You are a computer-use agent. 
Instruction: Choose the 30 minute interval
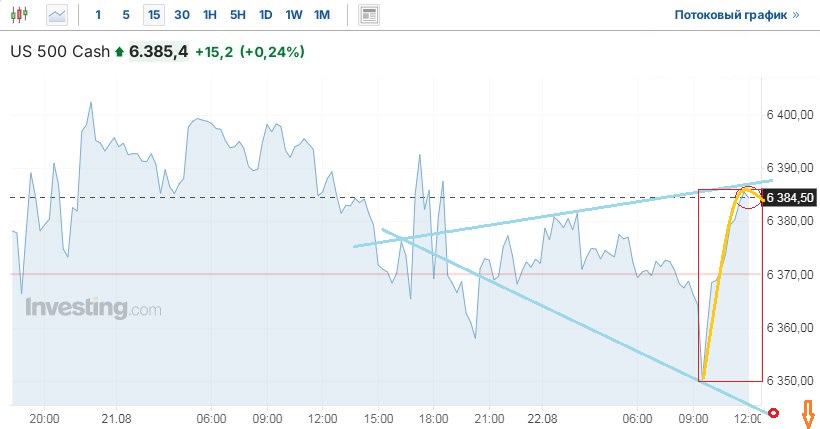click(181, 15)
